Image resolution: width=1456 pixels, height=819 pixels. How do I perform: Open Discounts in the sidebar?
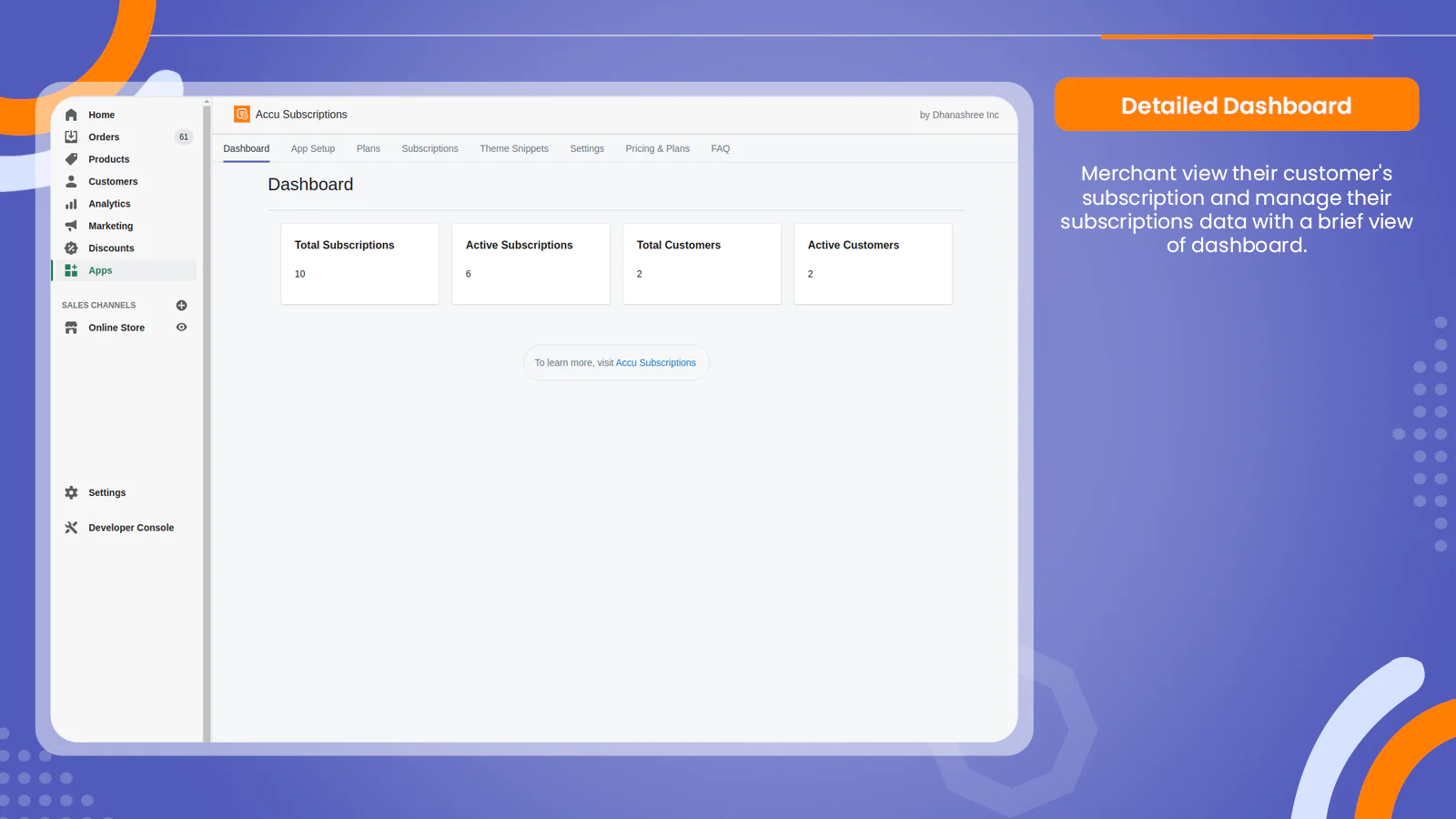click(x=111, y=248)
